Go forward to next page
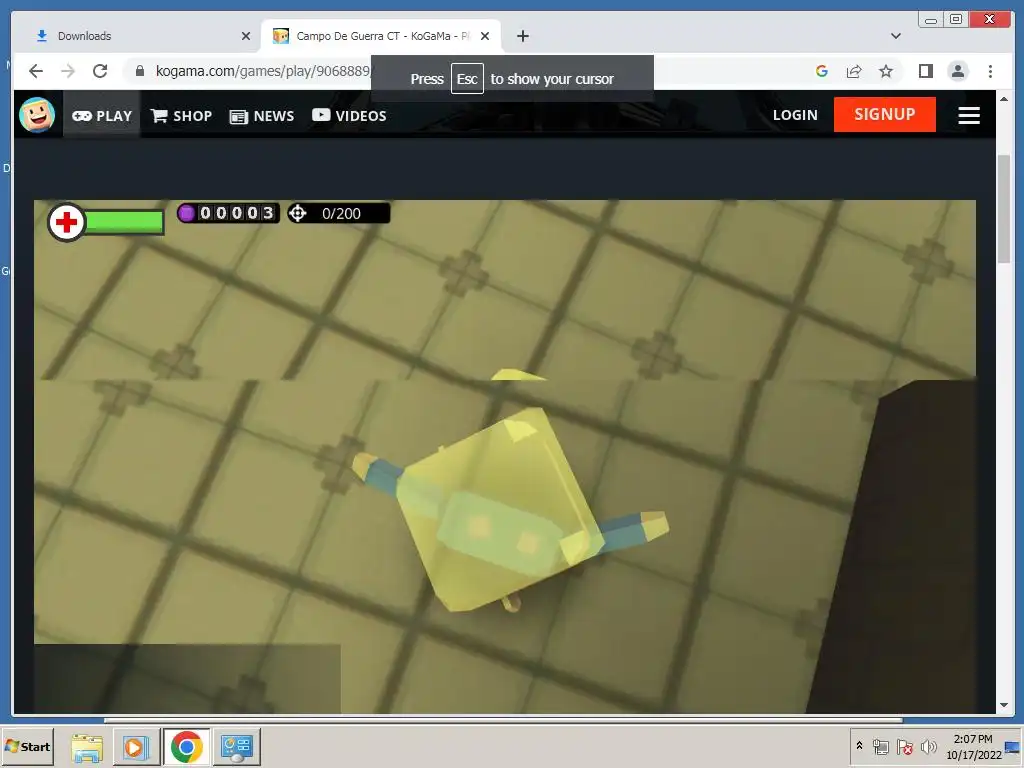The height and width of the screenshot is (768, 1024). (68, 71)
